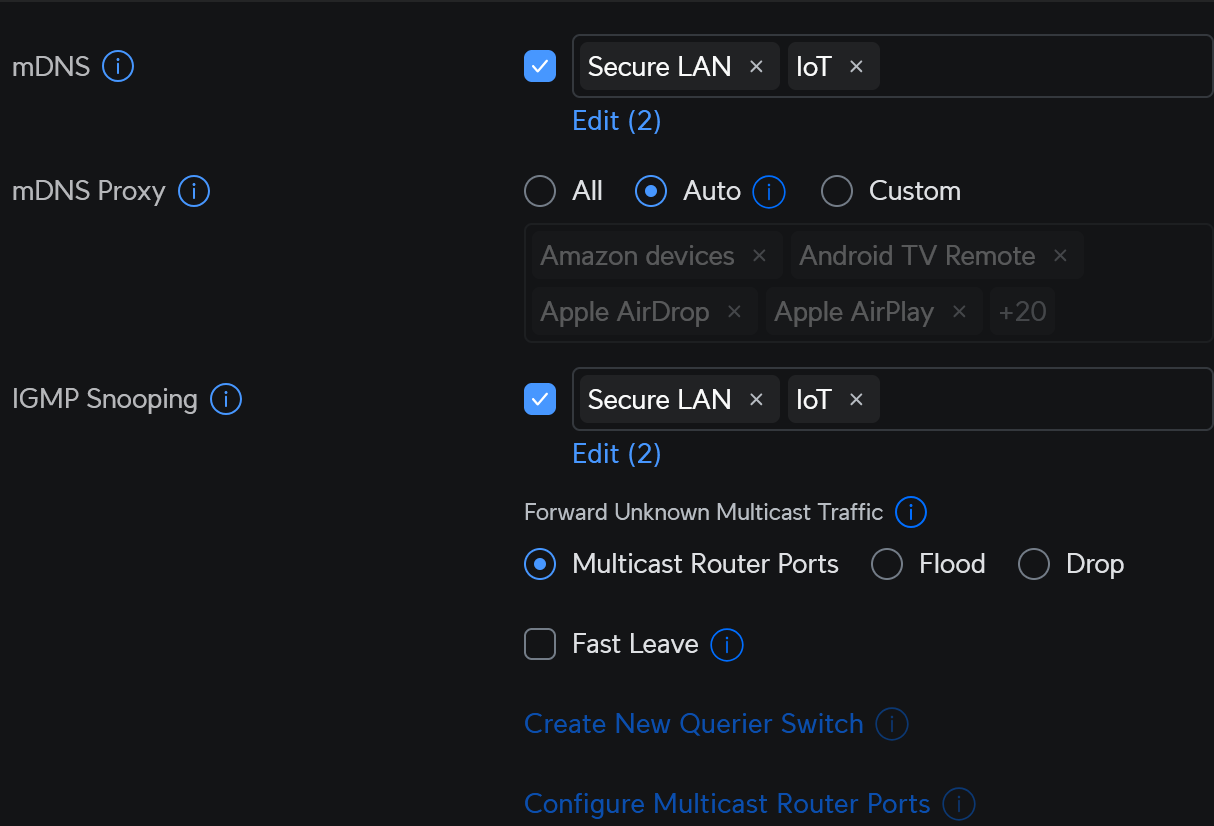Uncheck the IGMP Snooping checkbox
1214x826 pixels.
pos(540,400)
